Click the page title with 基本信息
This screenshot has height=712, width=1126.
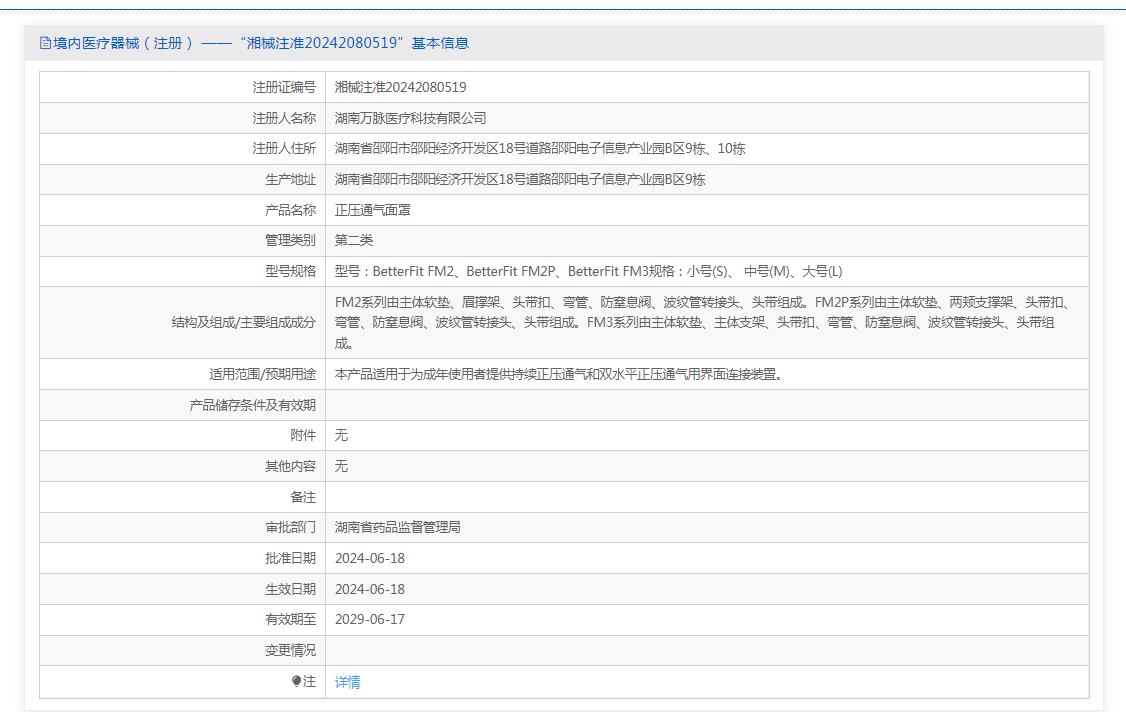261,43
